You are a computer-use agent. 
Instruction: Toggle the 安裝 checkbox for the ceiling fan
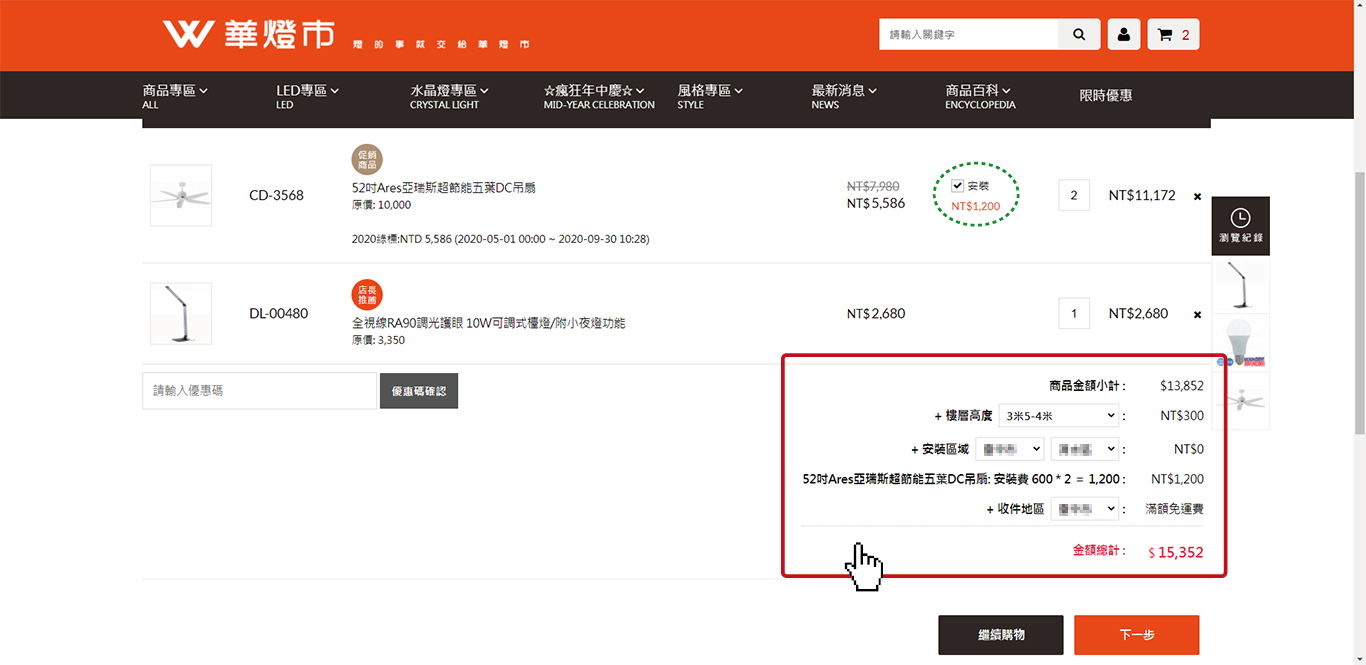957,186
